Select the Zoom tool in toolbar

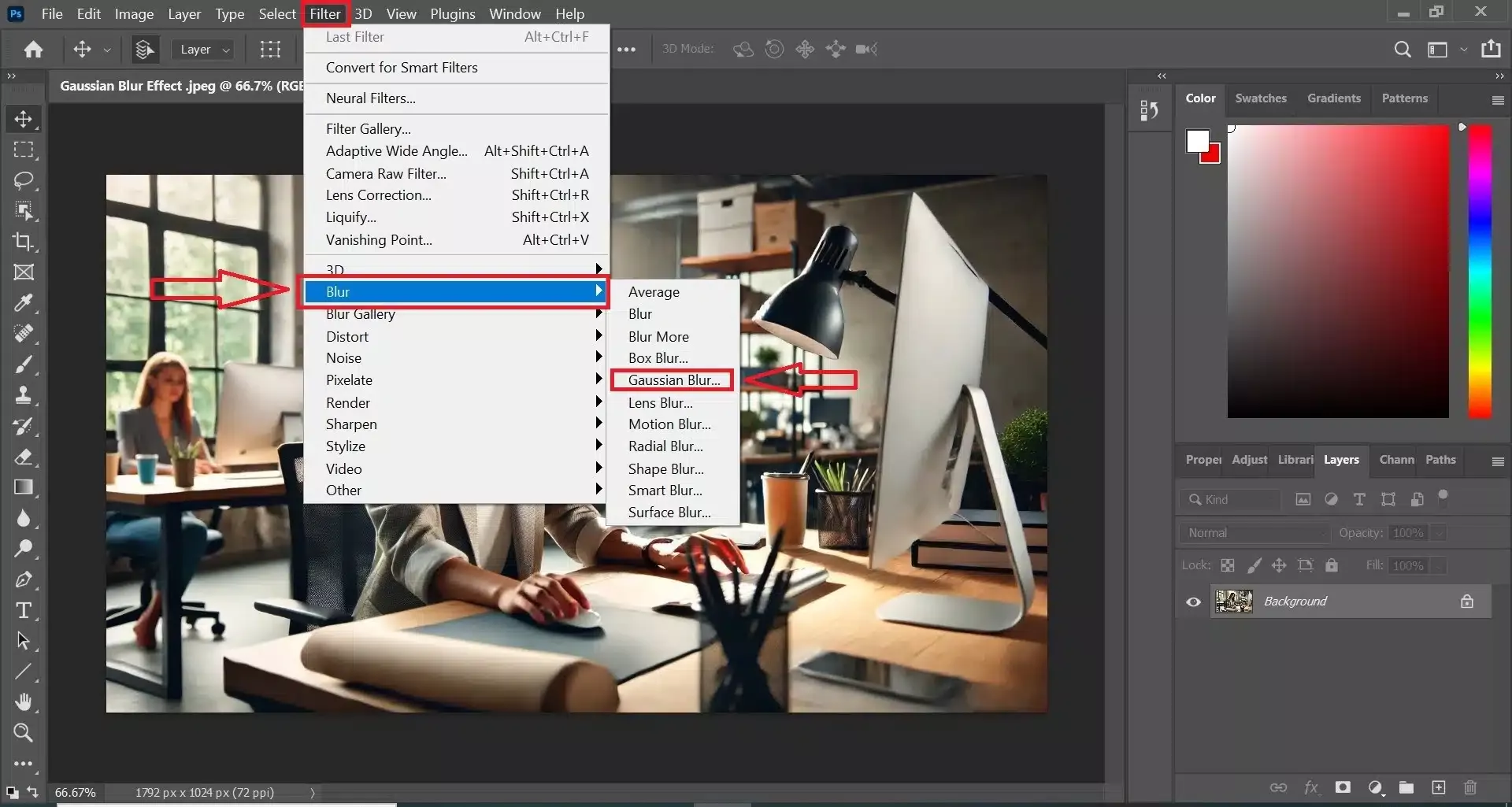(x=24, y=733)
